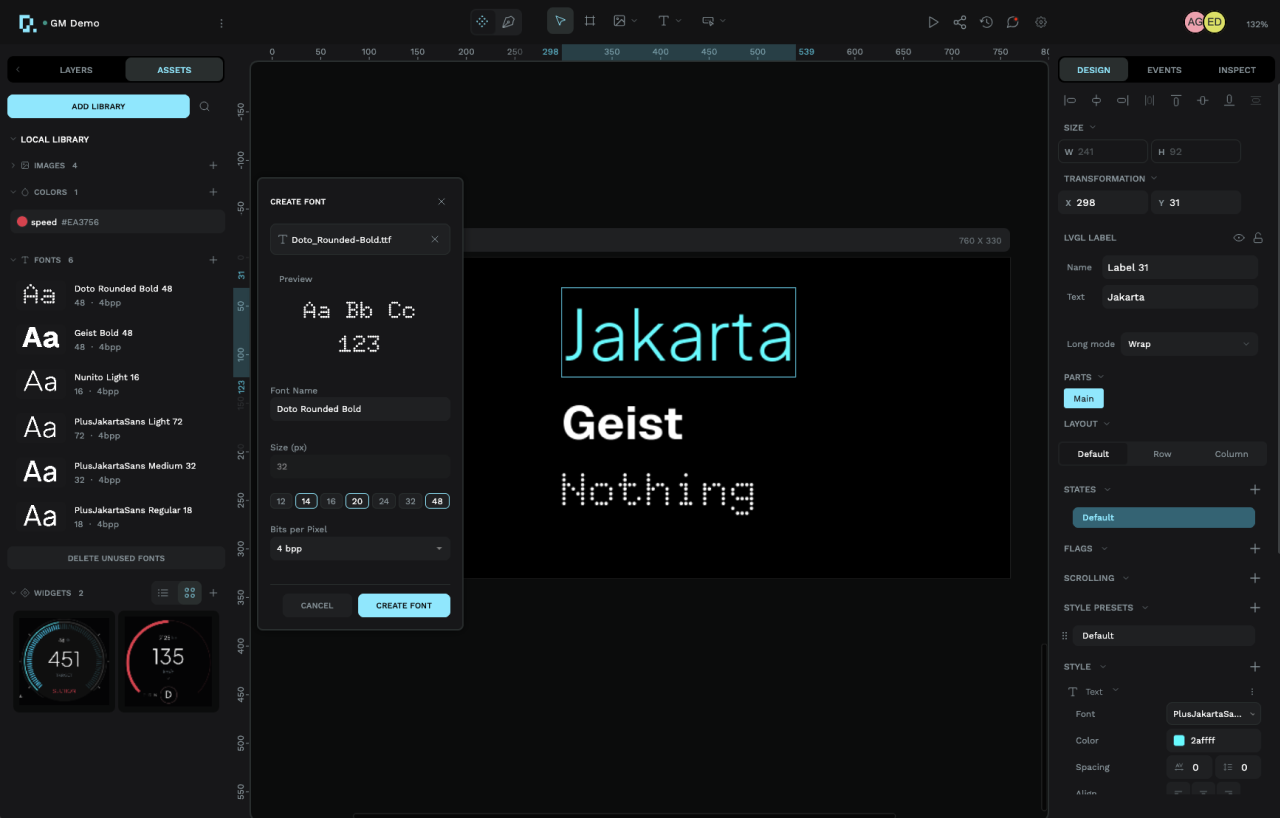
Task: Open the version History icon
Action: pos(986,21)
